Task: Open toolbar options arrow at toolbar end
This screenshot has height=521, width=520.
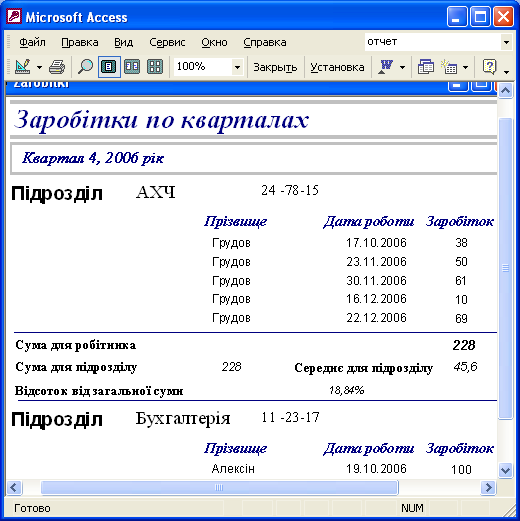Action: click(506, 72)
